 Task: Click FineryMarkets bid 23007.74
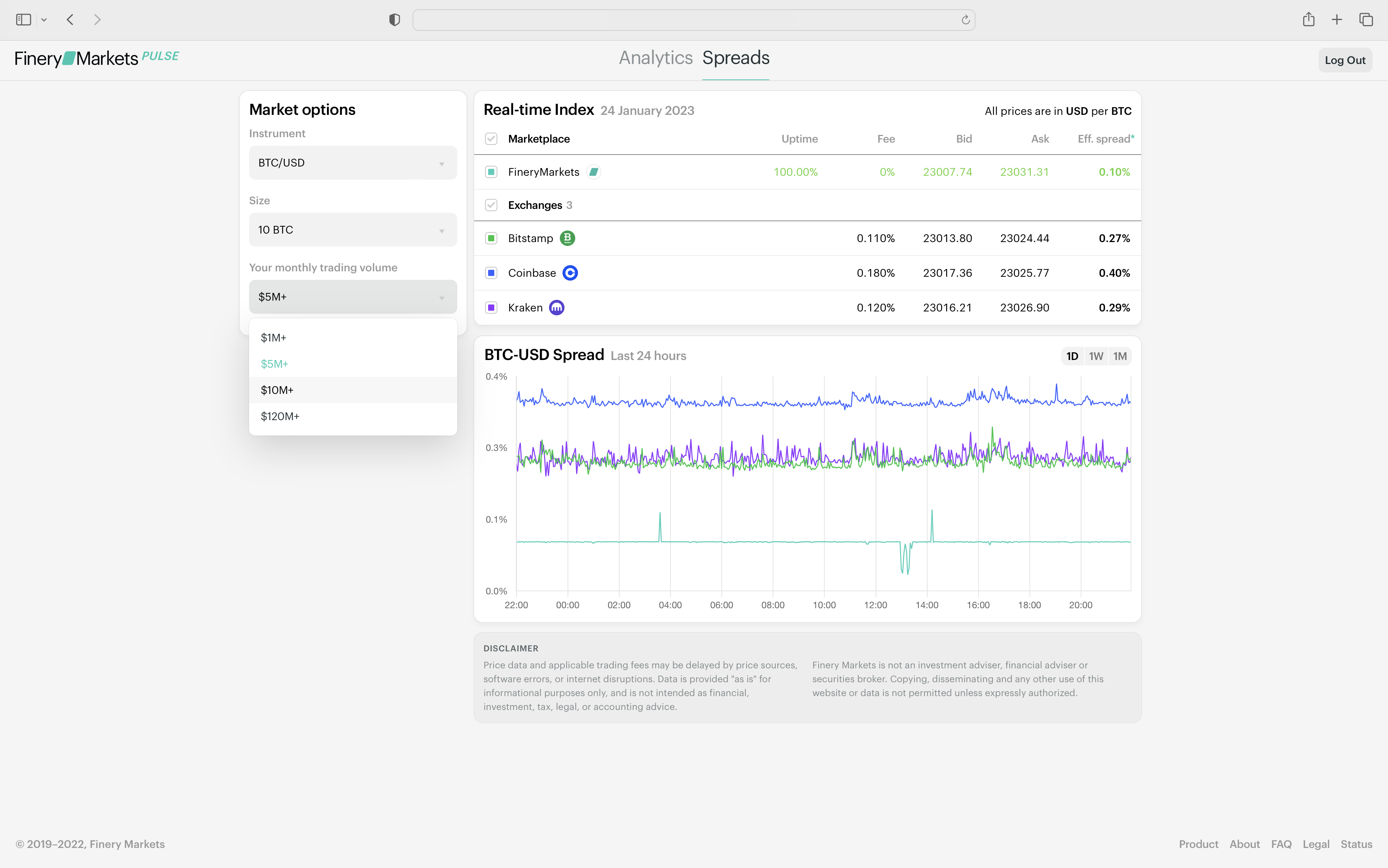pos(948,172)
